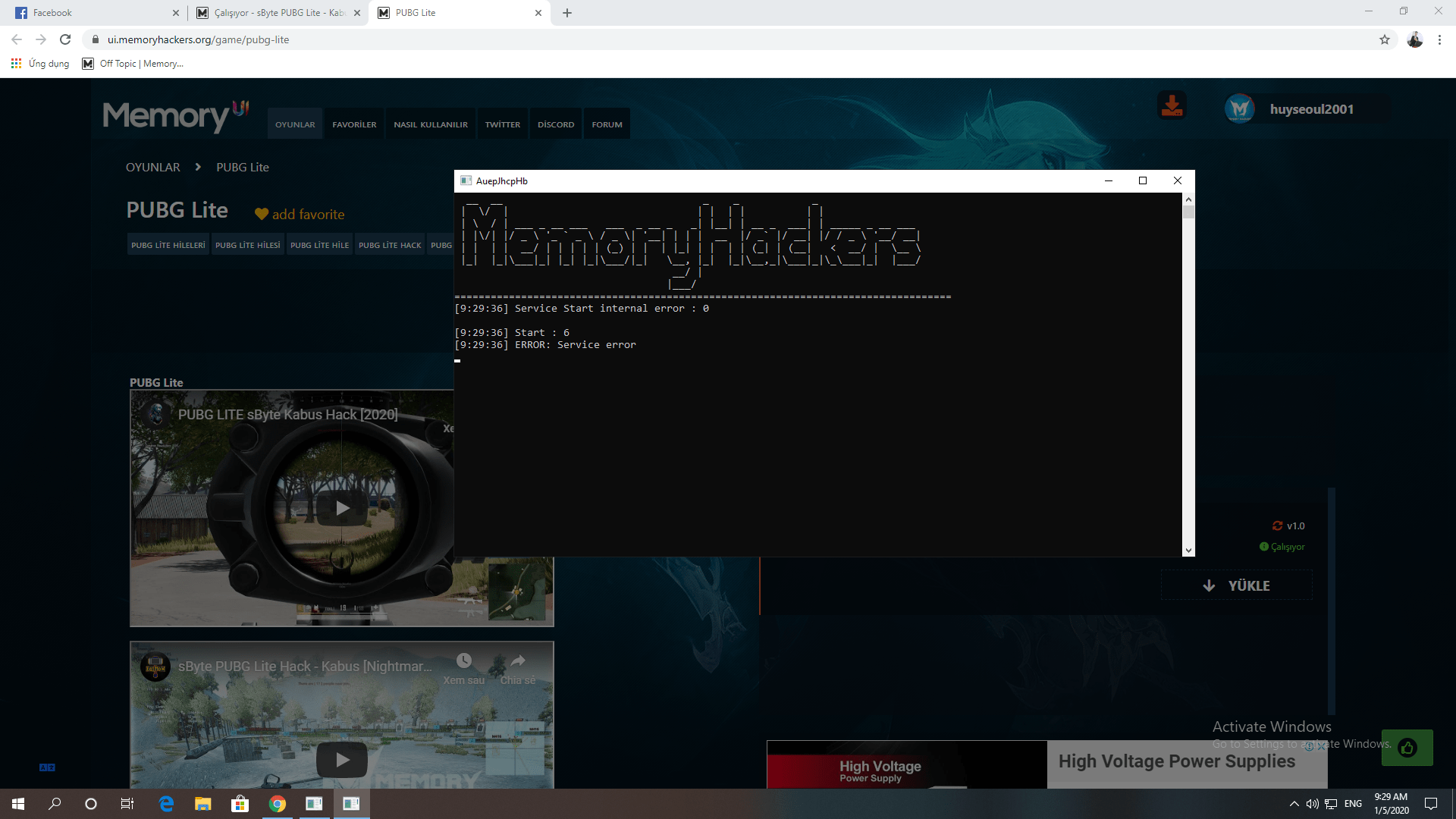Open Microsoft Store from the taskbar

point(240,804)
